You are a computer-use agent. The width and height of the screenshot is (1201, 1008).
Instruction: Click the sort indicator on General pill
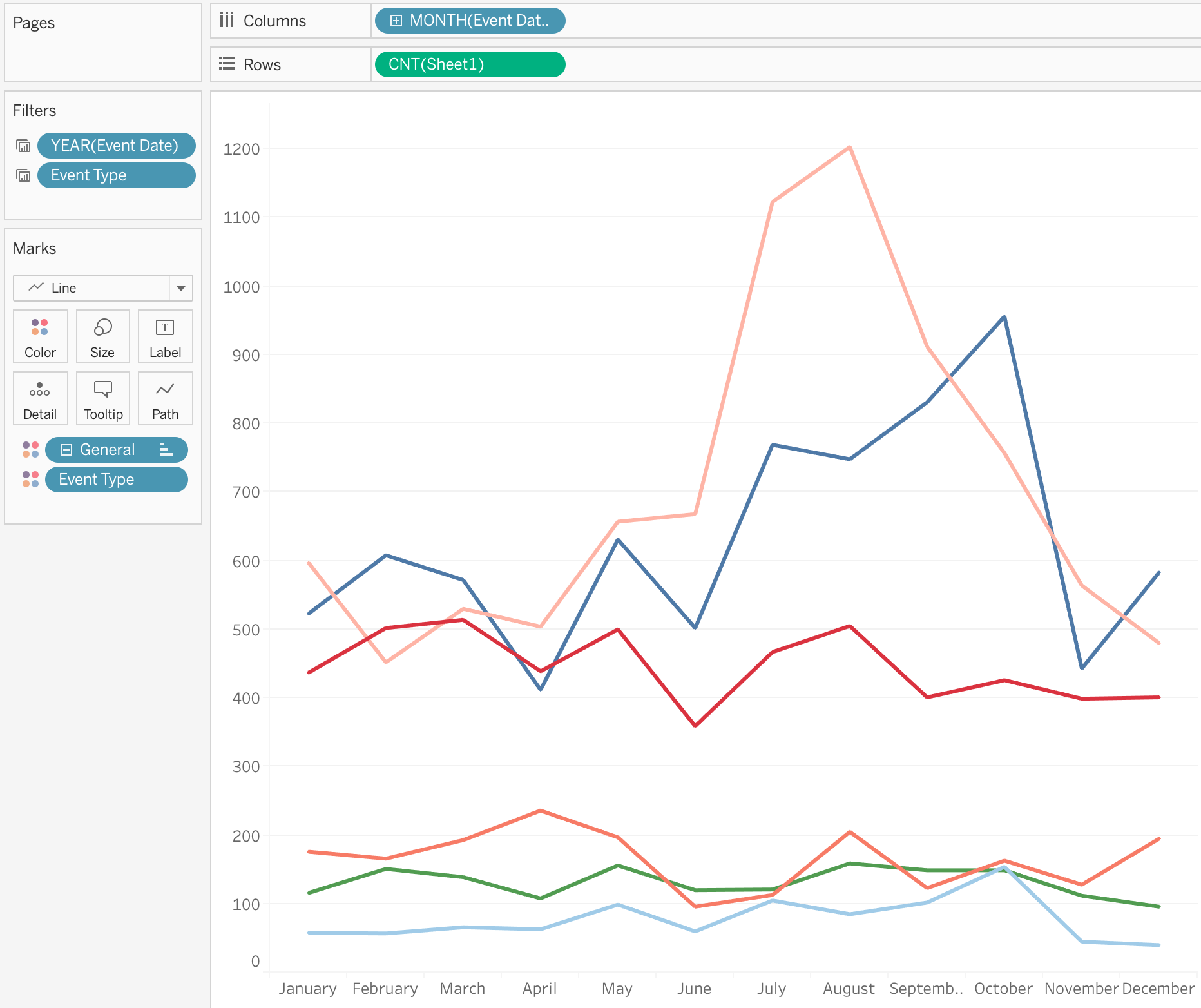166,450
